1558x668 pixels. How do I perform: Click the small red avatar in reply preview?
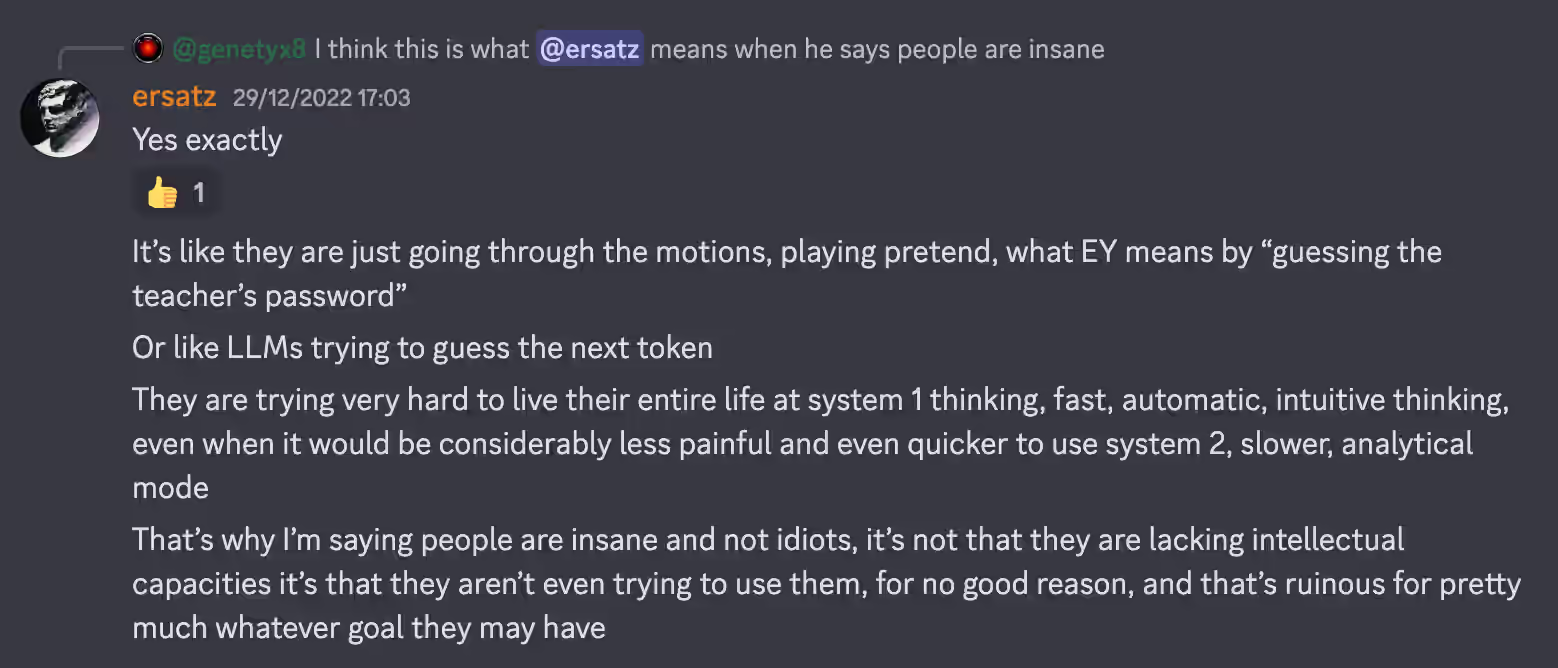[148, 48]
